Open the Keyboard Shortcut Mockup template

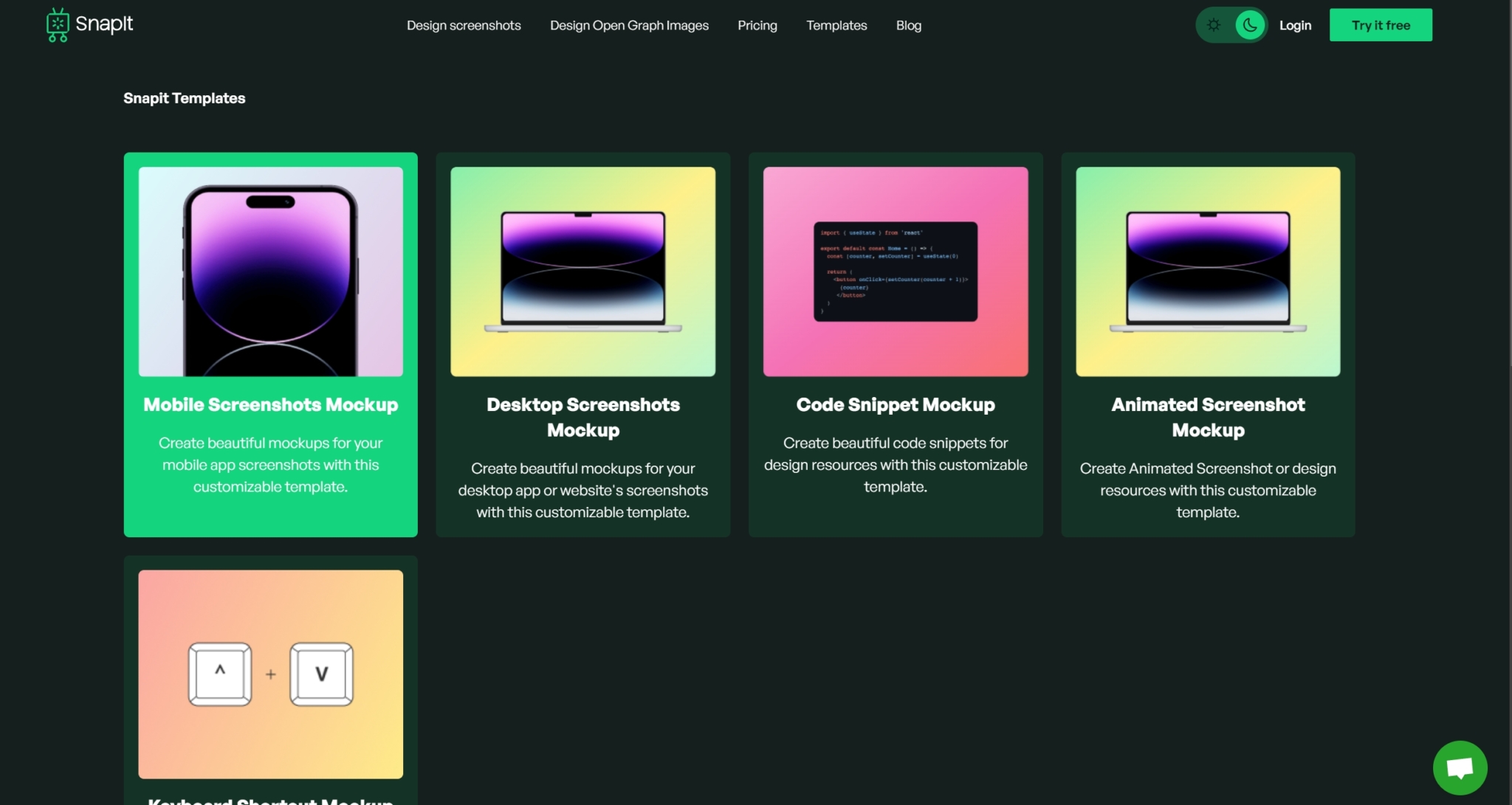tap(270, 675)
